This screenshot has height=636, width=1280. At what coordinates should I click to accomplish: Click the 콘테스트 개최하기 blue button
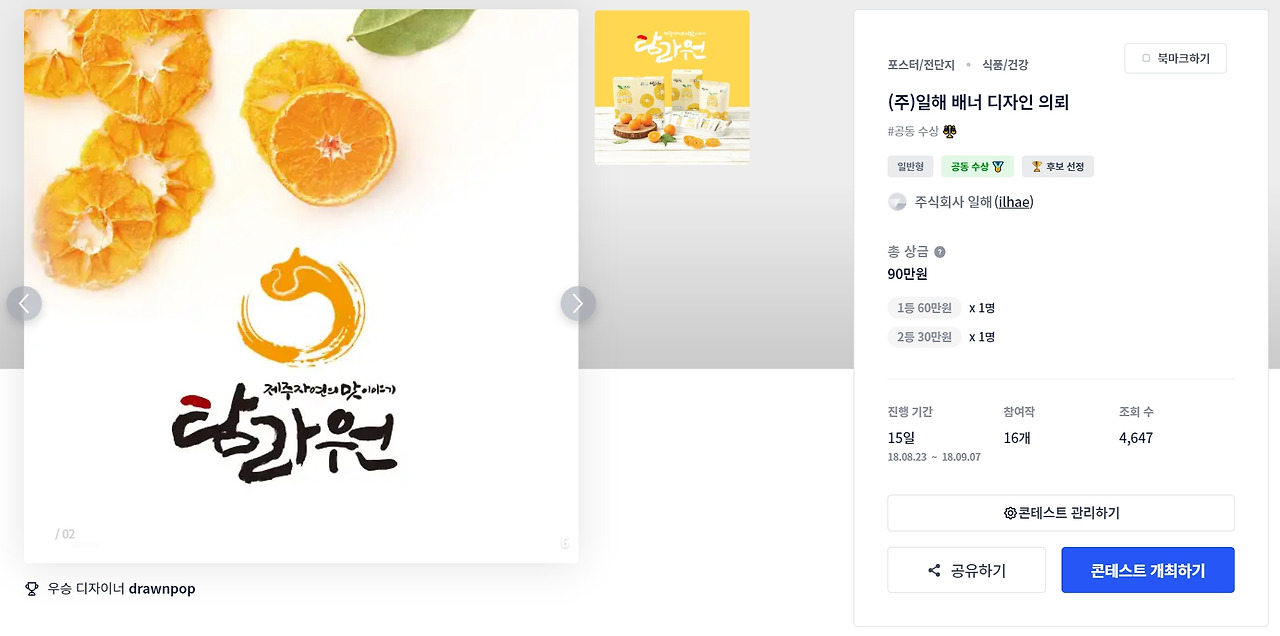pos(1148,570)
